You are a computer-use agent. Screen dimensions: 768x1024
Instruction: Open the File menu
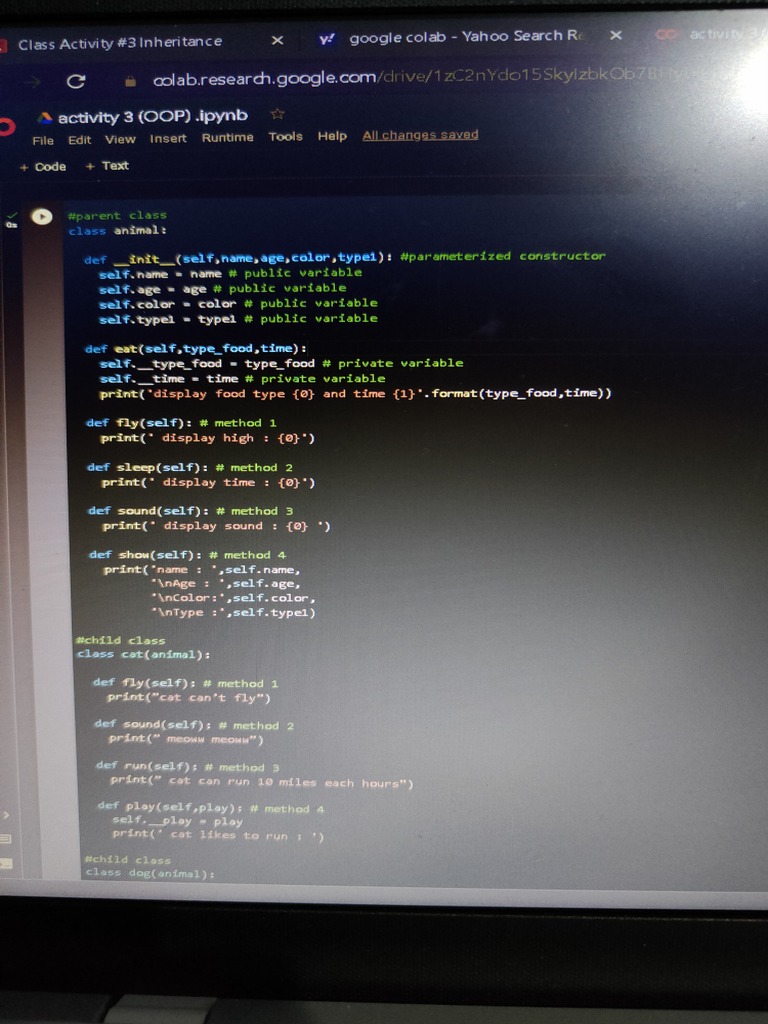click(43, 140)
